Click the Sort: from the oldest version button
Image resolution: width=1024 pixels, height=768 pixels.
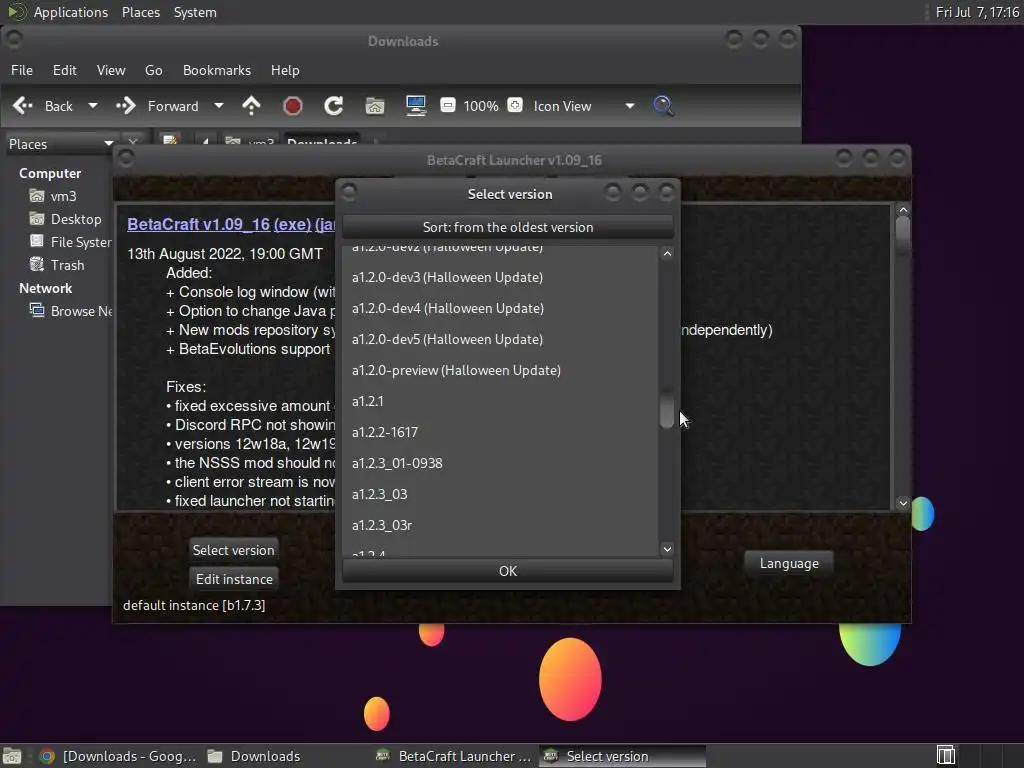pyautogui.click(x=507, y=227)
